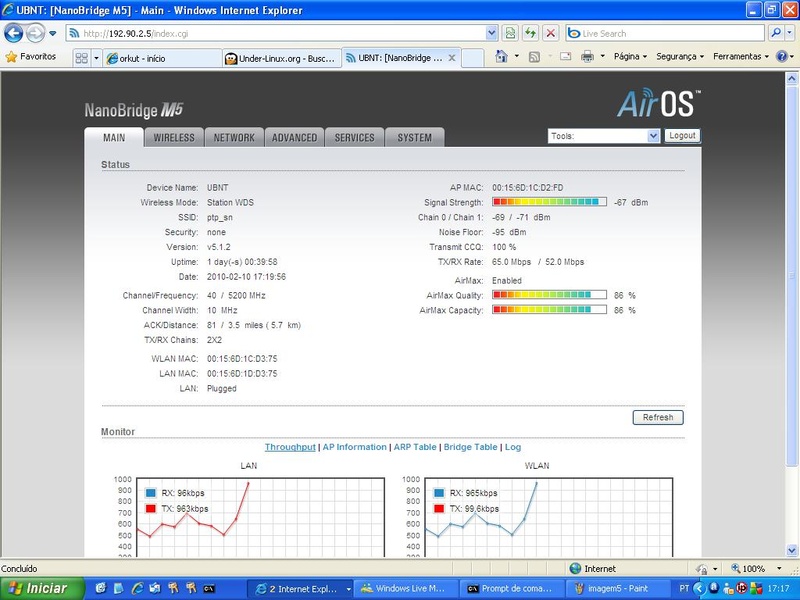Viewport: 800px width, 600px height.
Task: Click the Refresh button
Action: pos(658,417)
